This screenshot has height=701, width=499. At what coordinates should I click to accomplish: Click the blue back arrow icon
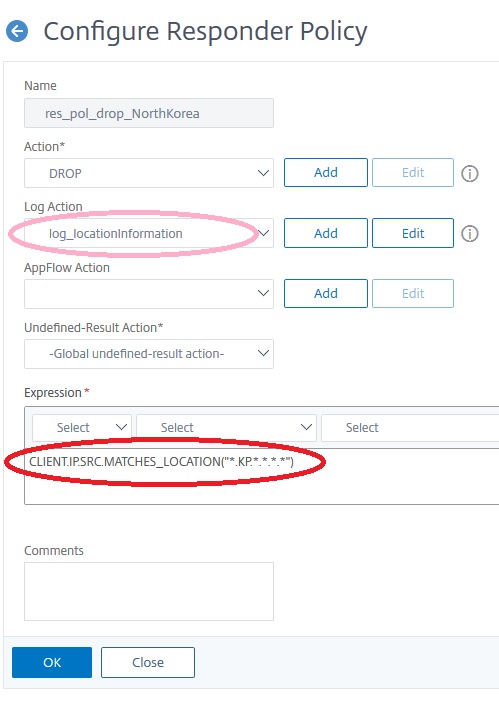pyautogui.click(x=17, y=31)
